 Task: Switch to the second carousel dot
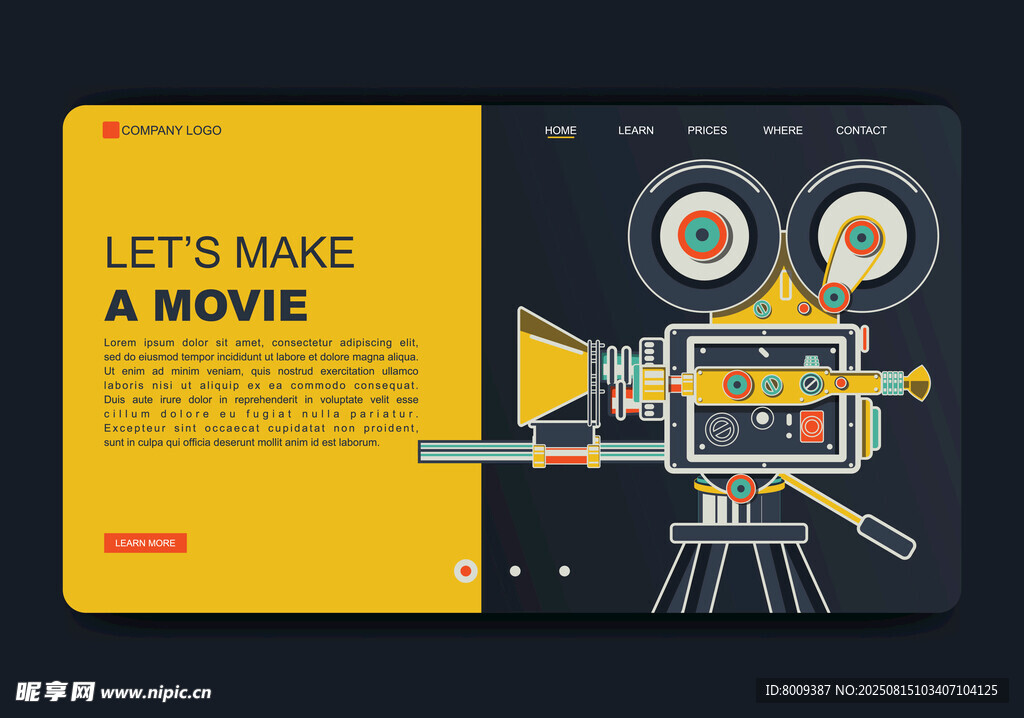point(515,571)
